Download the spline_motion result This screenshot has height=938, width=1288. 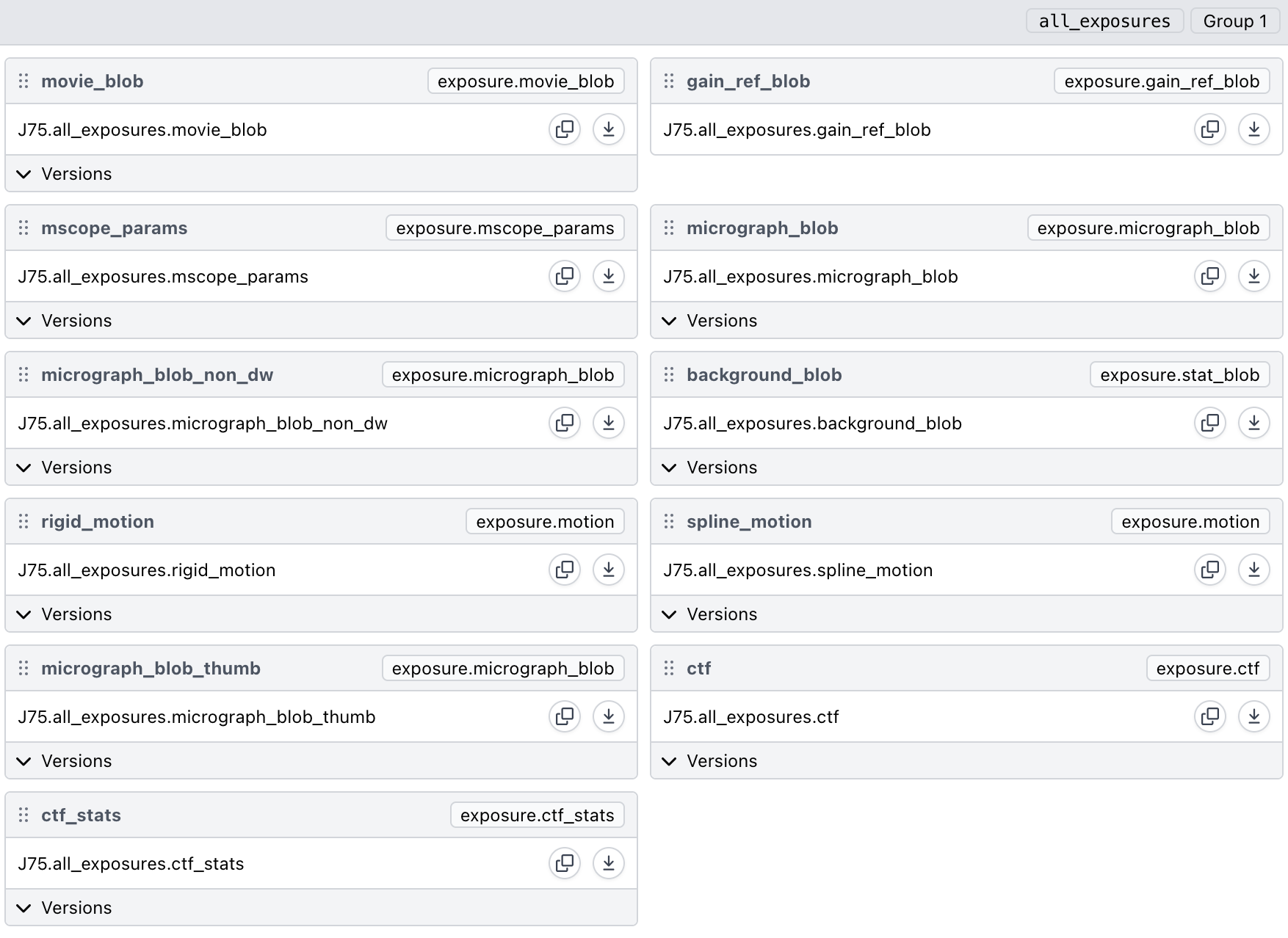tap(1253, 570)
